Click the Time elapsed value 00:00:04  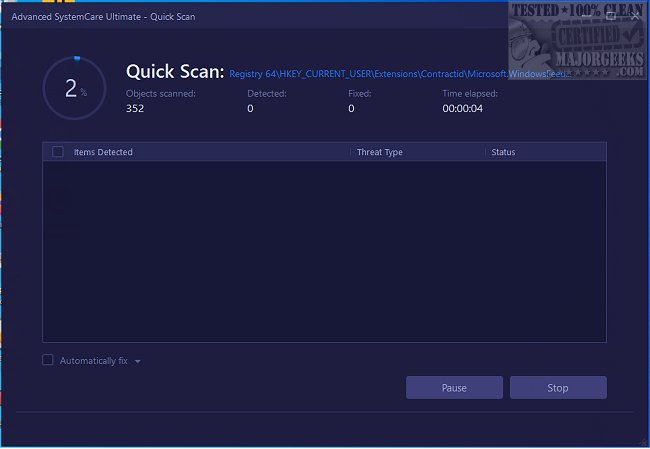tap(463, 108)
